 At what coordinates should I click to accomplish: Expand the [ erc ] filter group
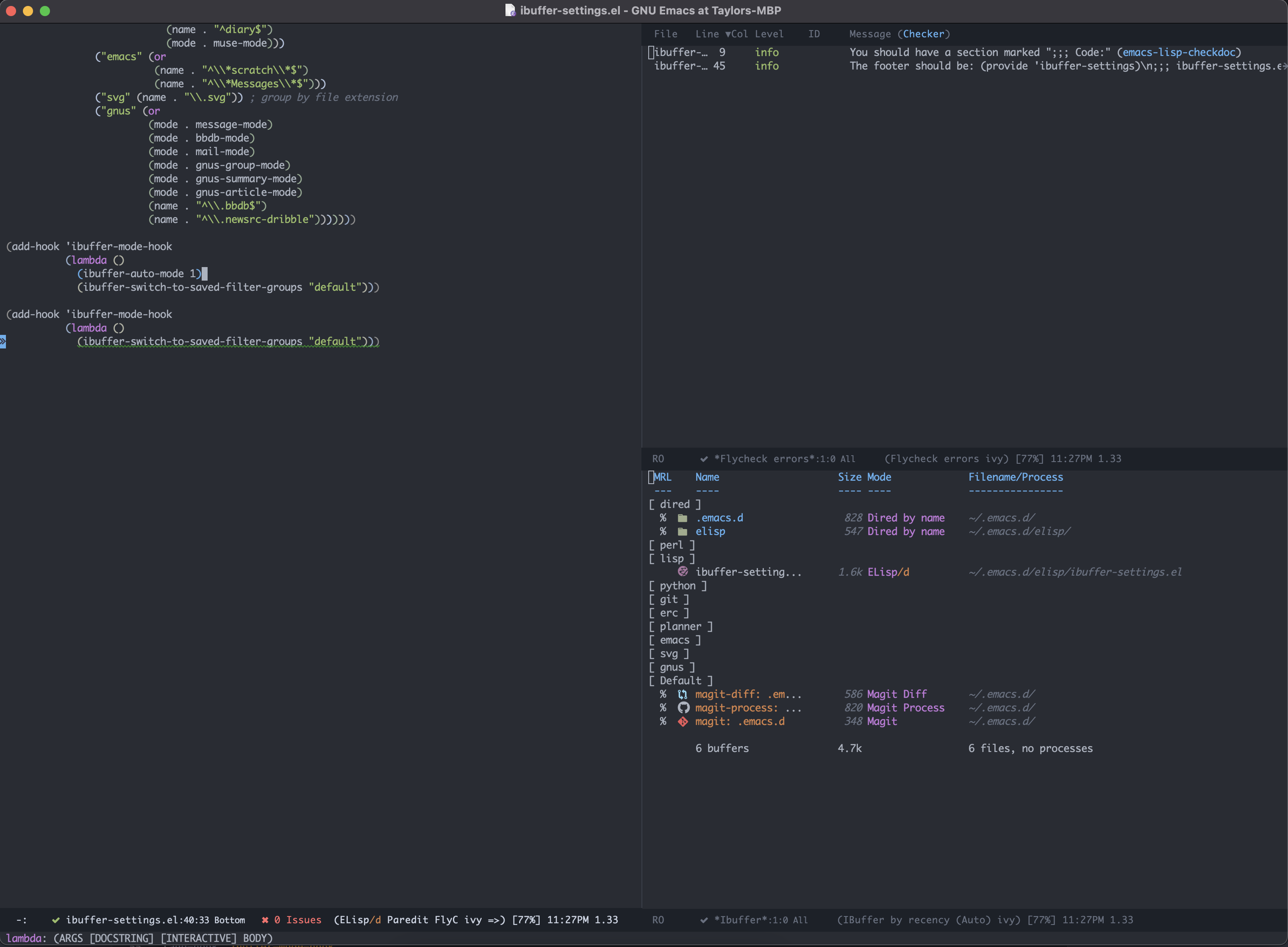[669, 613]
